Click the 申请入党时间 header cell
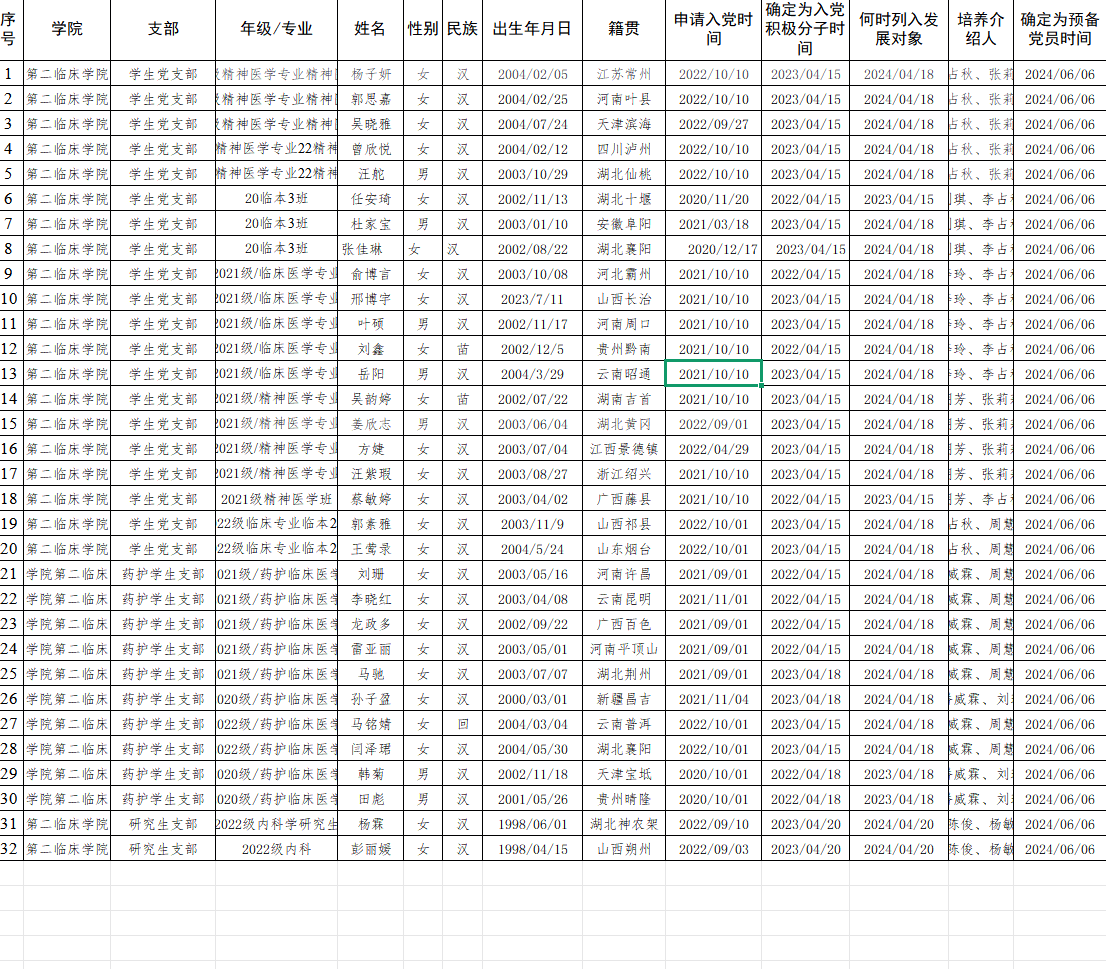Image resolution: width=1106 pixels, height=969 pixels. [x=713, y=29]
